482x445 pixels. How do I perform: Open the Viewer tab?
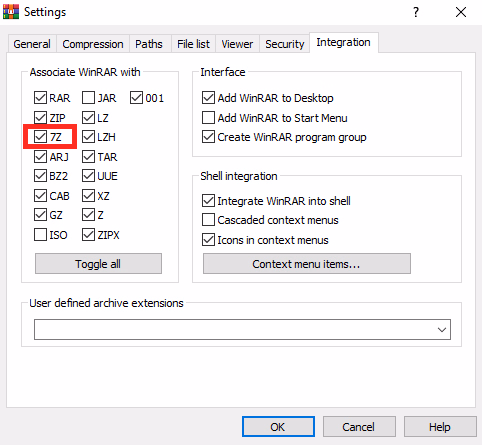click(237, 44)
